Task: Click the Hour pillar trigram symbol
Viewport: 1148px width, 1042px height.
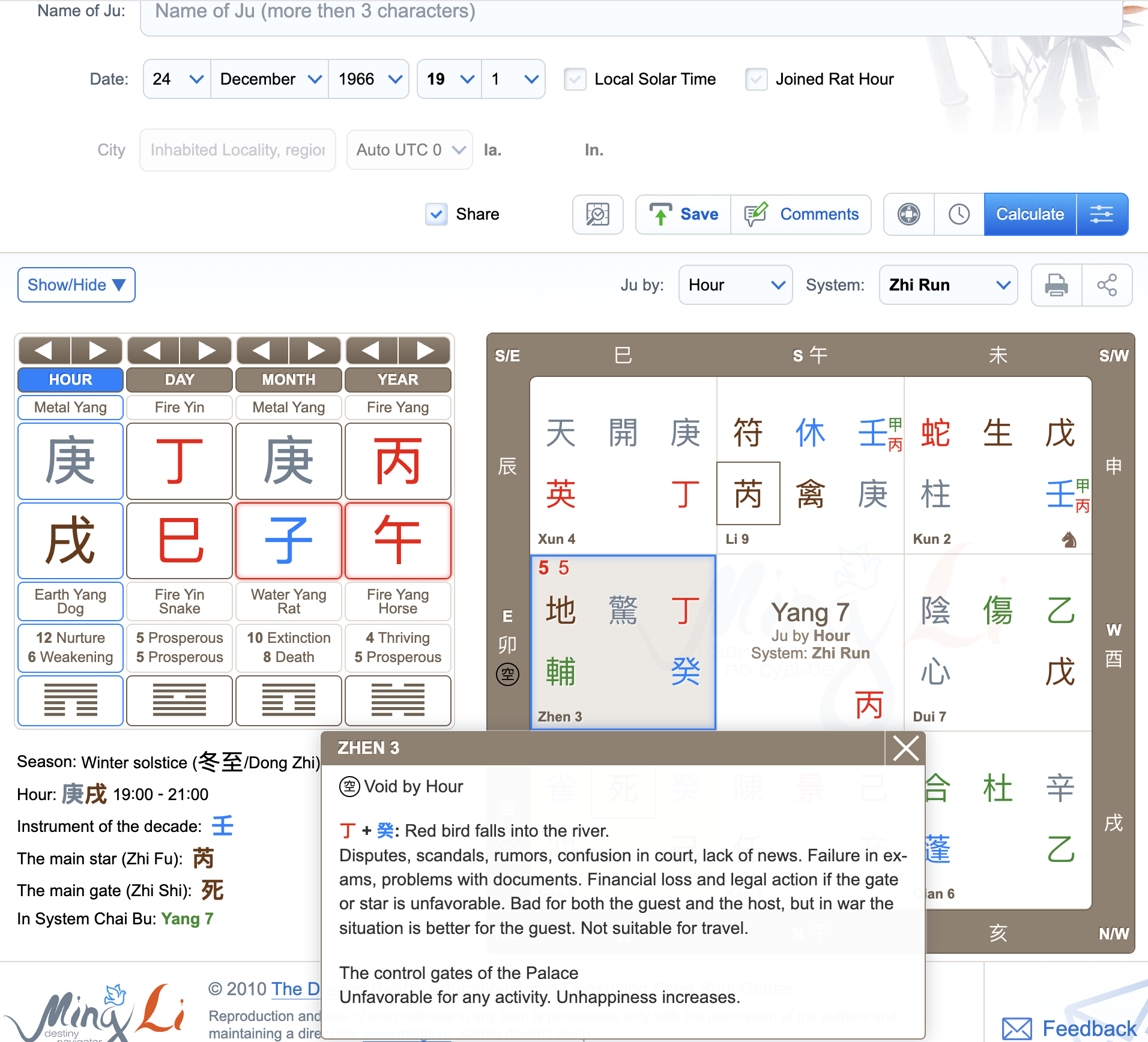Action: pyautogui.click(x=70, y=700)
